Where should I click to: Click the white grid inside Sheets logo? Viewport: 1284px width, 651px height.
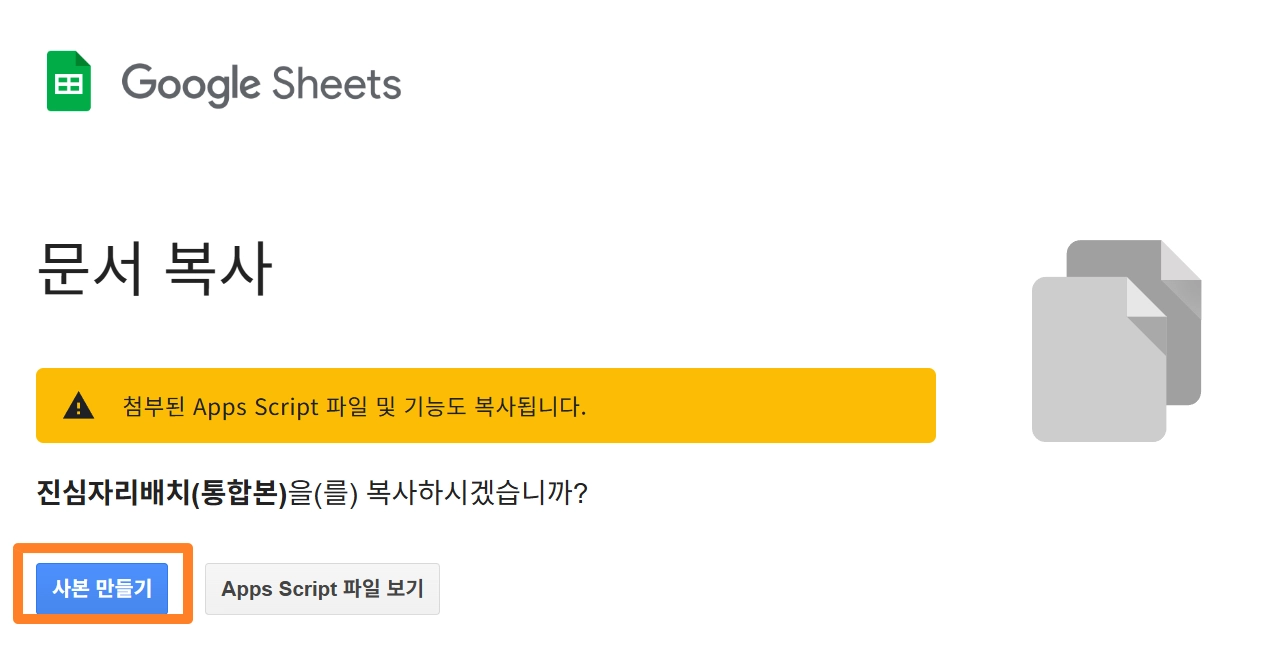(69, 86)
